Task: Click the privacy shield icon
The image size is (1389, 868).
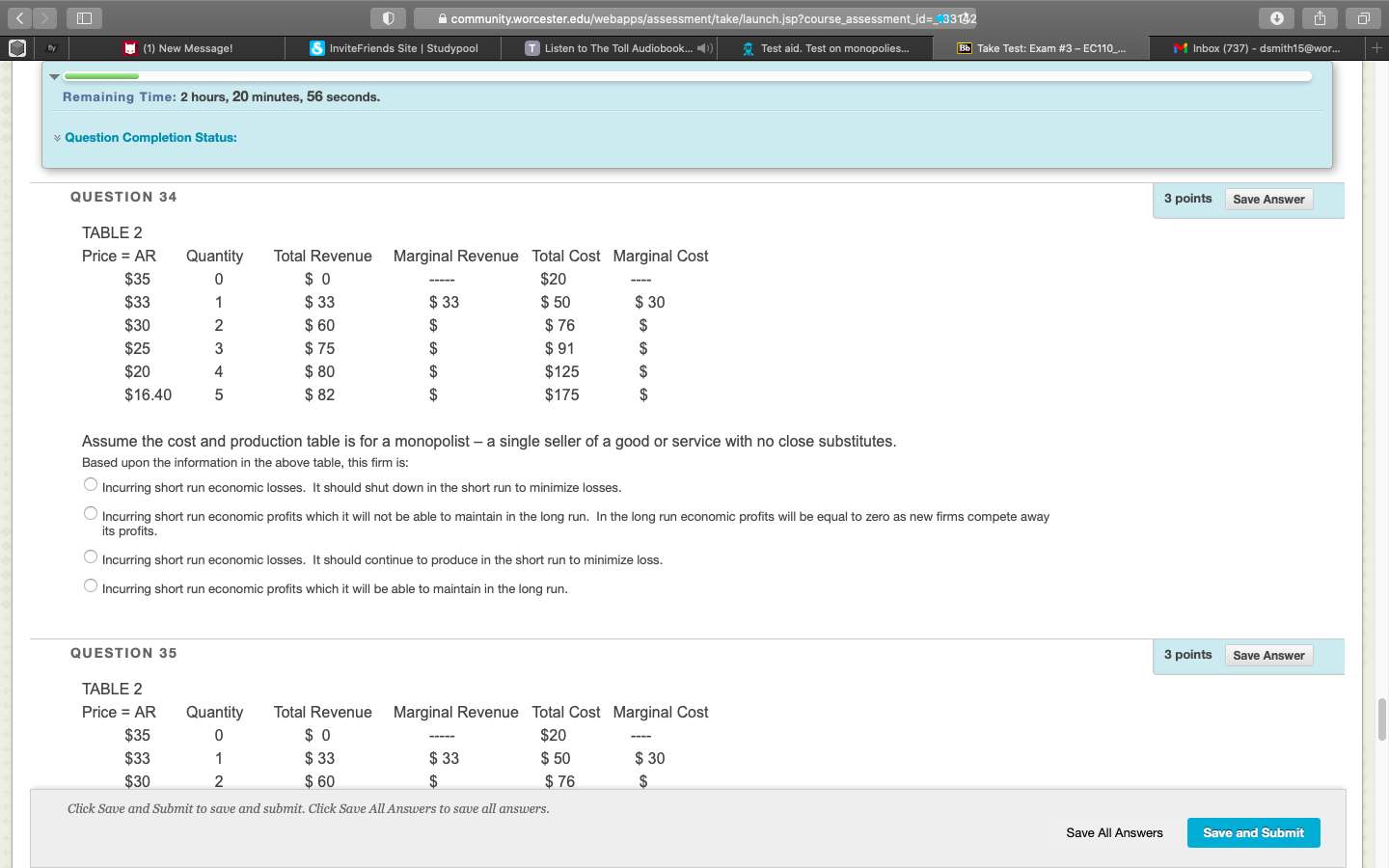Action: pos(388,18)
